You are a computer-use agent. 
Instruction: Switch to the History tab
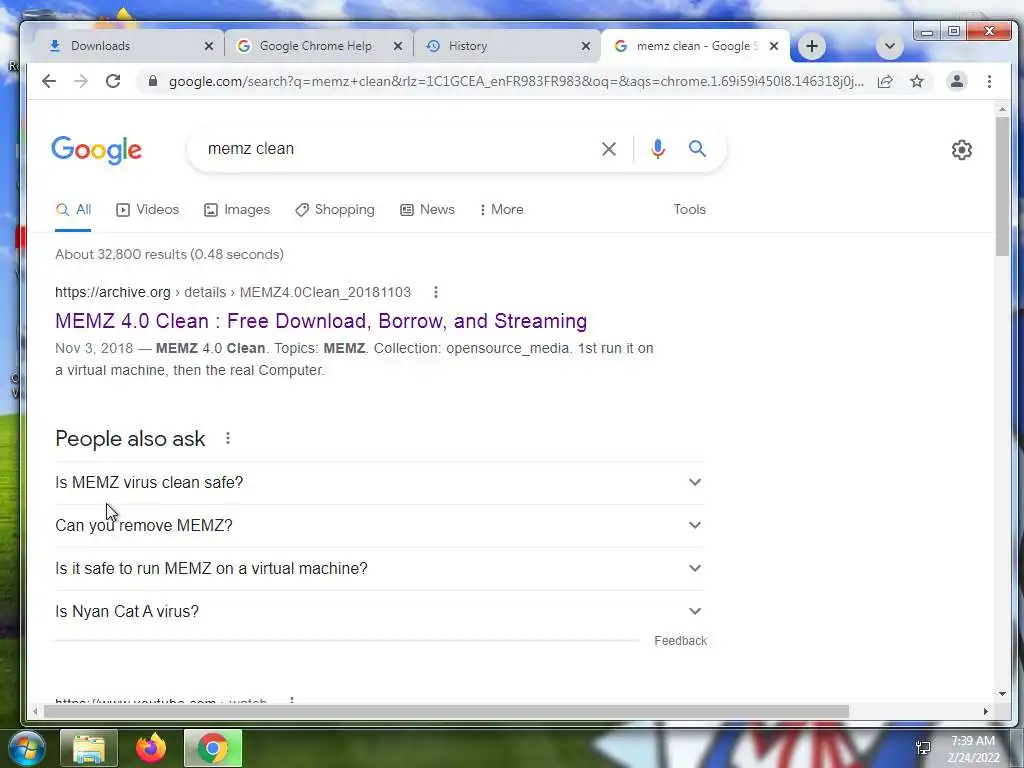coord(507,46)
